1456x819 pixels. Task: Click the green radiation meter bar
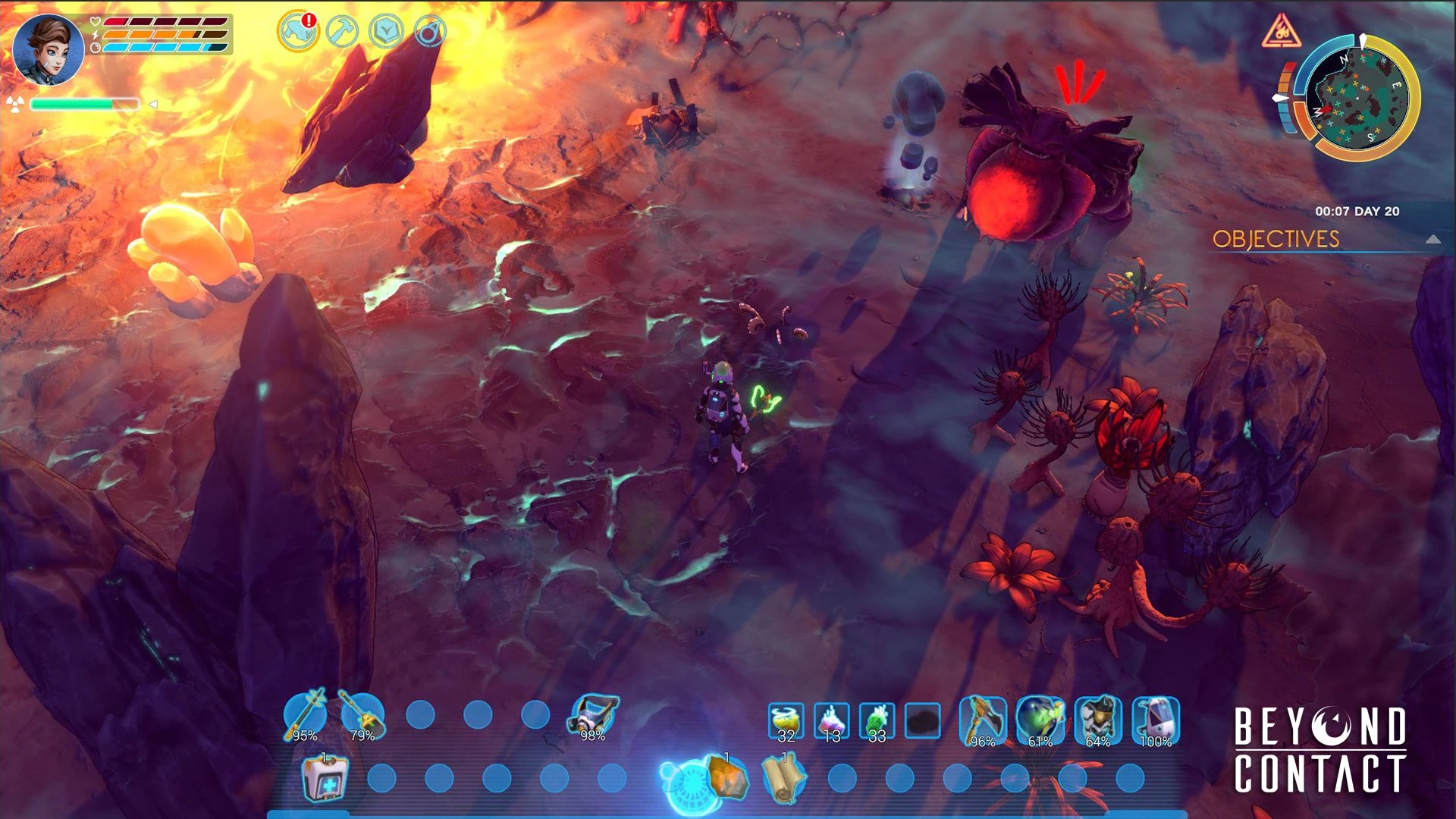point(84,105)
